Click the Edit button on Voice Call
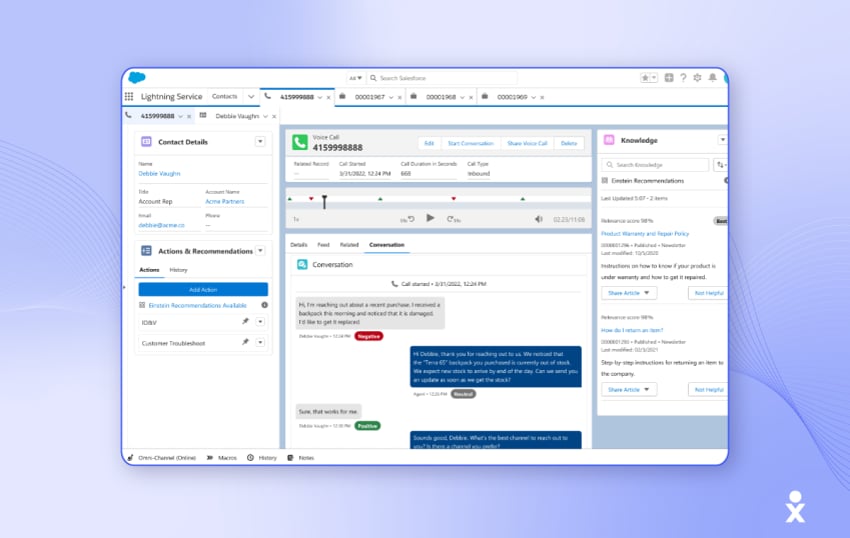This screenshot has width=850, height=538. point(429,143)
